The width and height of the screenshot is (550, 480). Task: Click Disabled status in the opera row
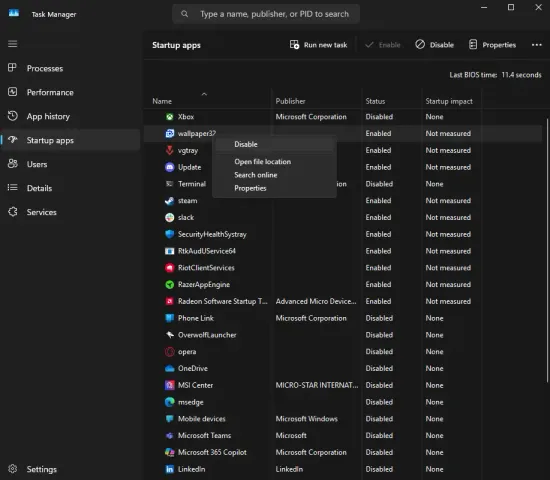pyautogui.click(x=379, y=352)
